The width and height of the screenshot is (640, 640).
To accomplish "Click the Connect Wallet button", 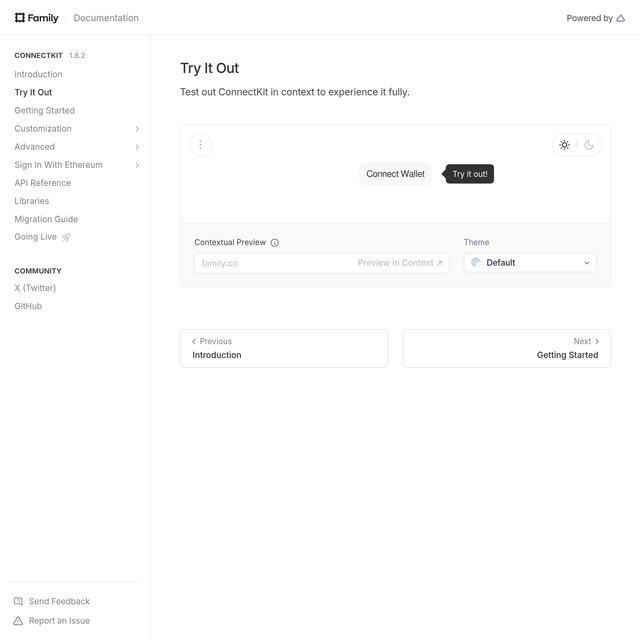I will (395, 174).
